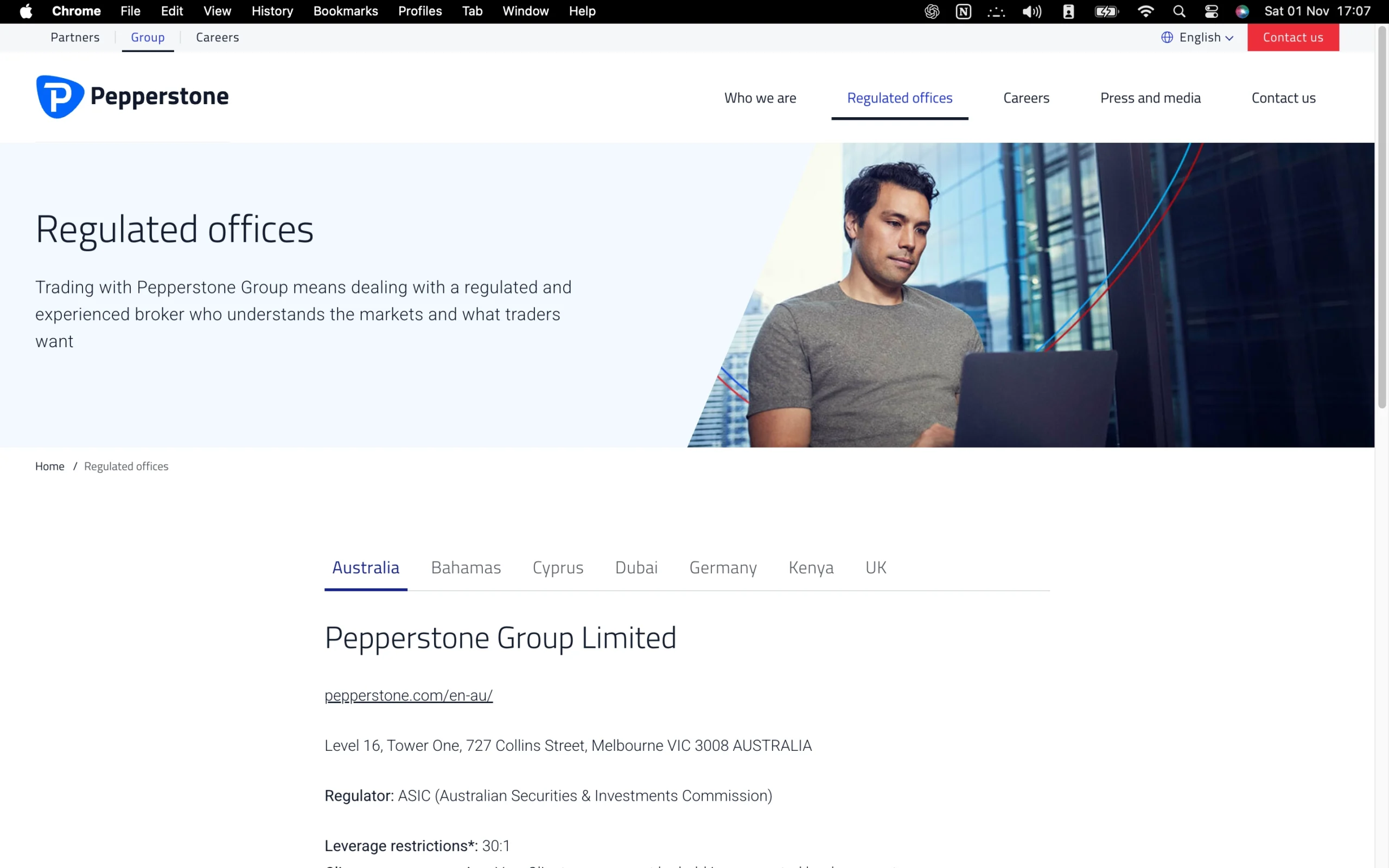This screenshot has height=868, width=1389.
Task: Select the Germany office tab
Action: click(723, 567)
